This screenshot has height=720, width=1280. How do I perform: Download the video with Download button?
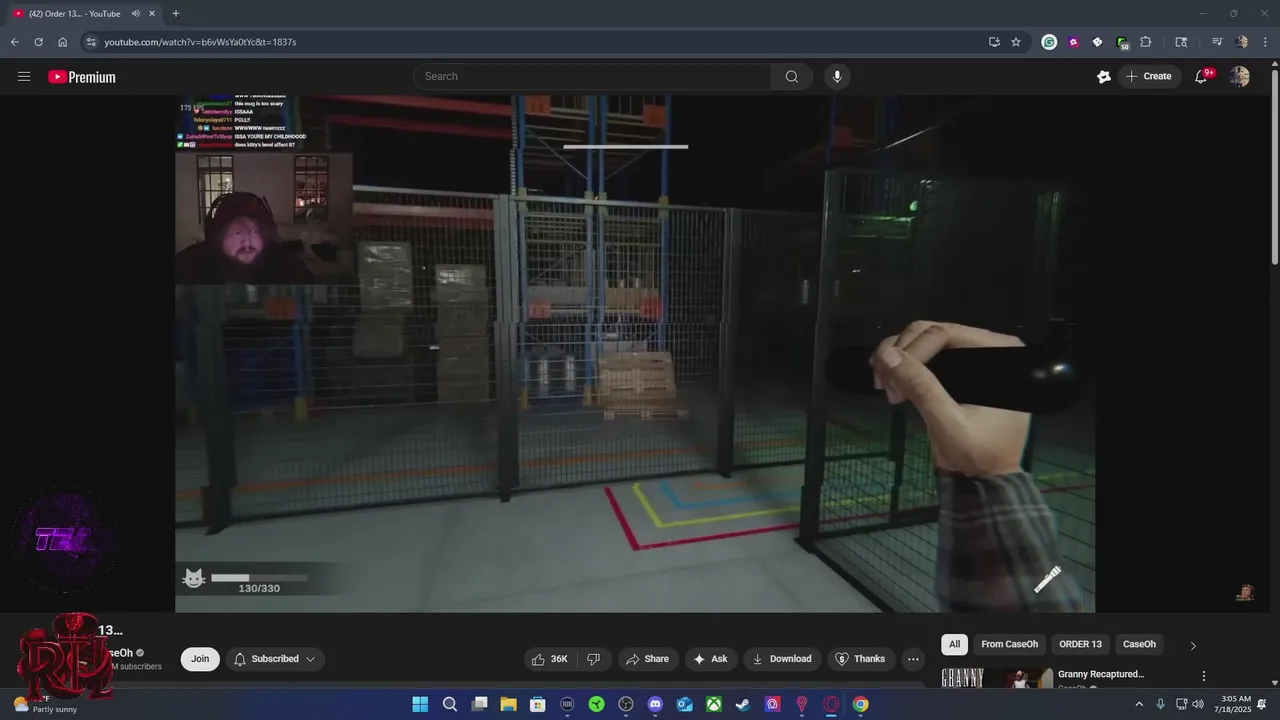pyautogui.click(x=782, y=659)
